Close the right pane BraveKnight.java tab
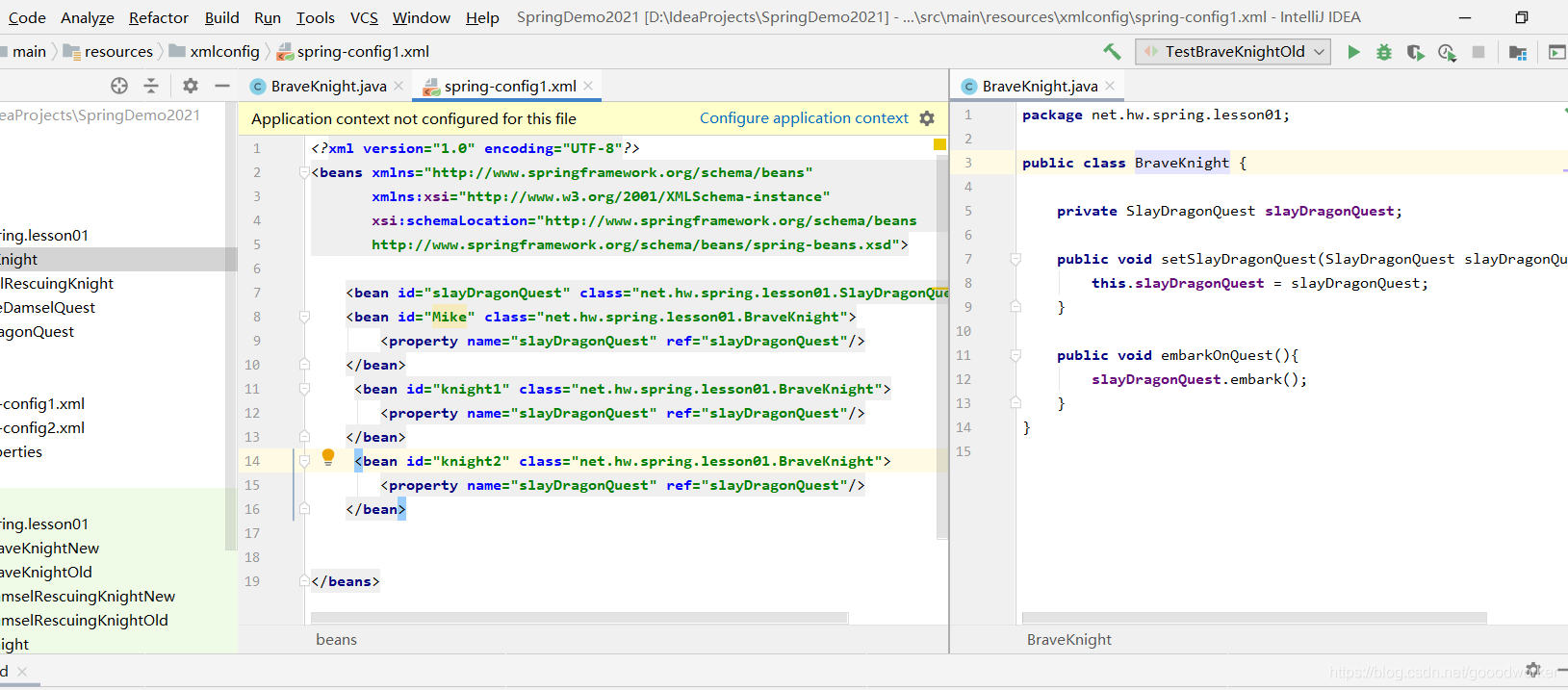This screenshot has height=690, width=1568. 1110,86
